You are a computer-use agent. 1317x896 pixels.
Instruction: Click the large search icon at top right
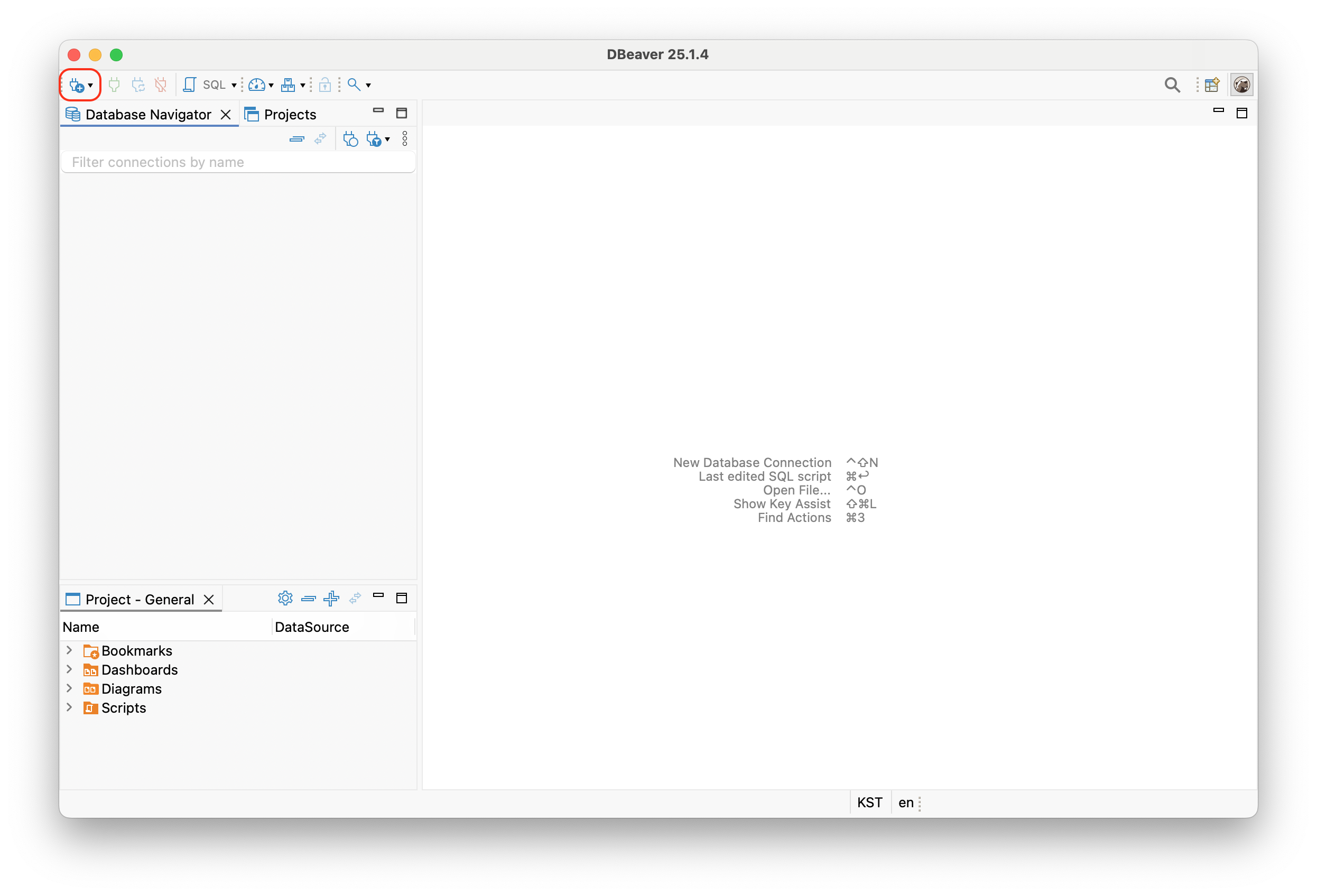coord(1172,85)
